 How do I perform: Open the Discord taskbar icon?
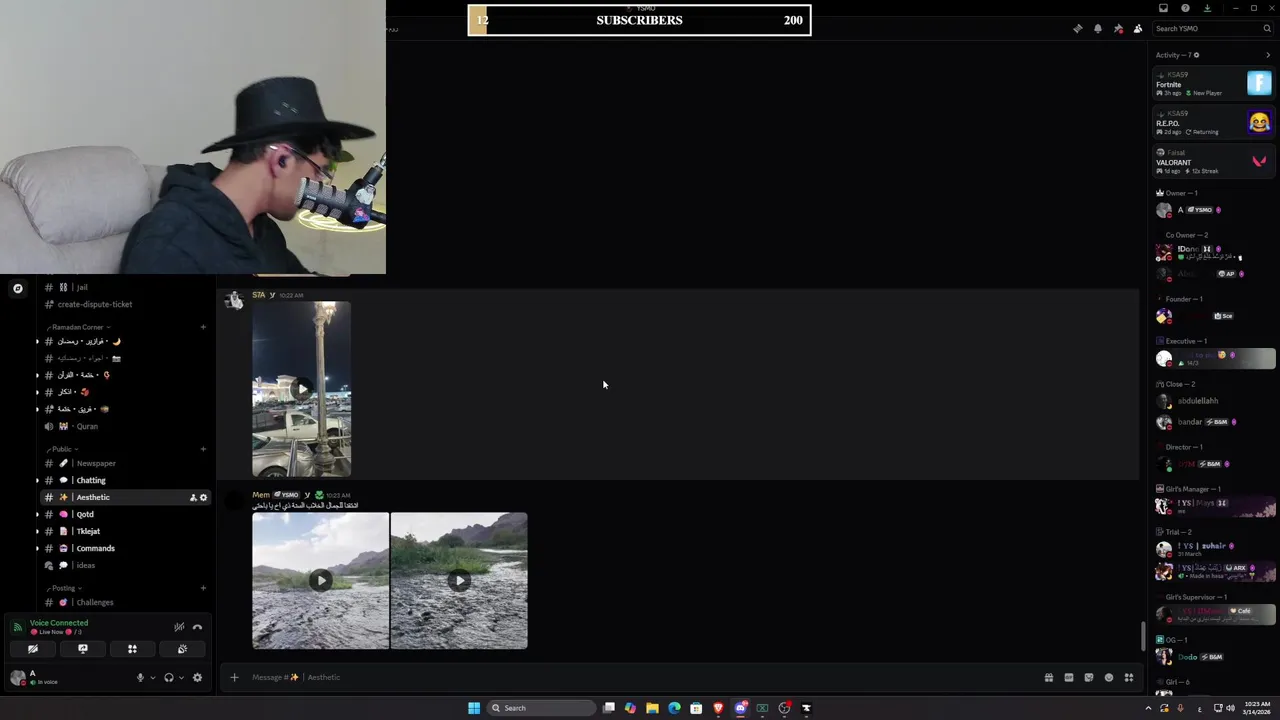pos(740,708)
